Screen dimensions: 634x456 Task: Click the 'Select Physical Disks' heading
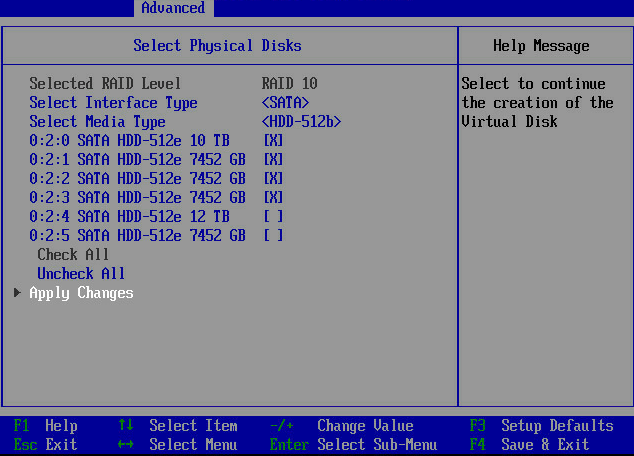pyautogui.click(x=218, y=46)
